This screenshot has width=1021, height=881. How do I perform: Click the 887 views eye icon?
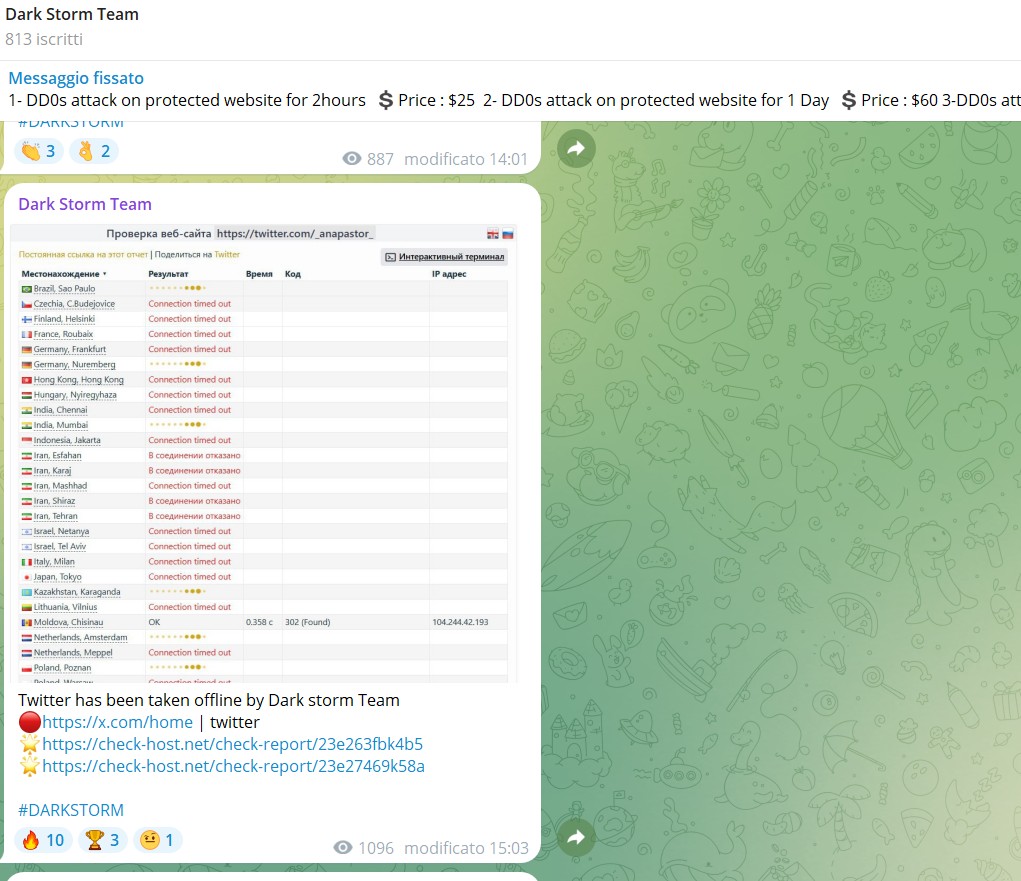click(351, 159)
